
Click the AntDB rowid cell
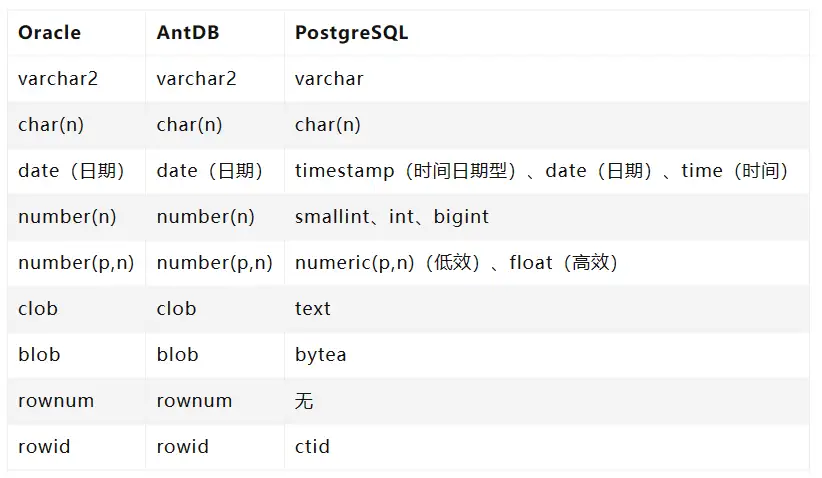tap(182, 447)
